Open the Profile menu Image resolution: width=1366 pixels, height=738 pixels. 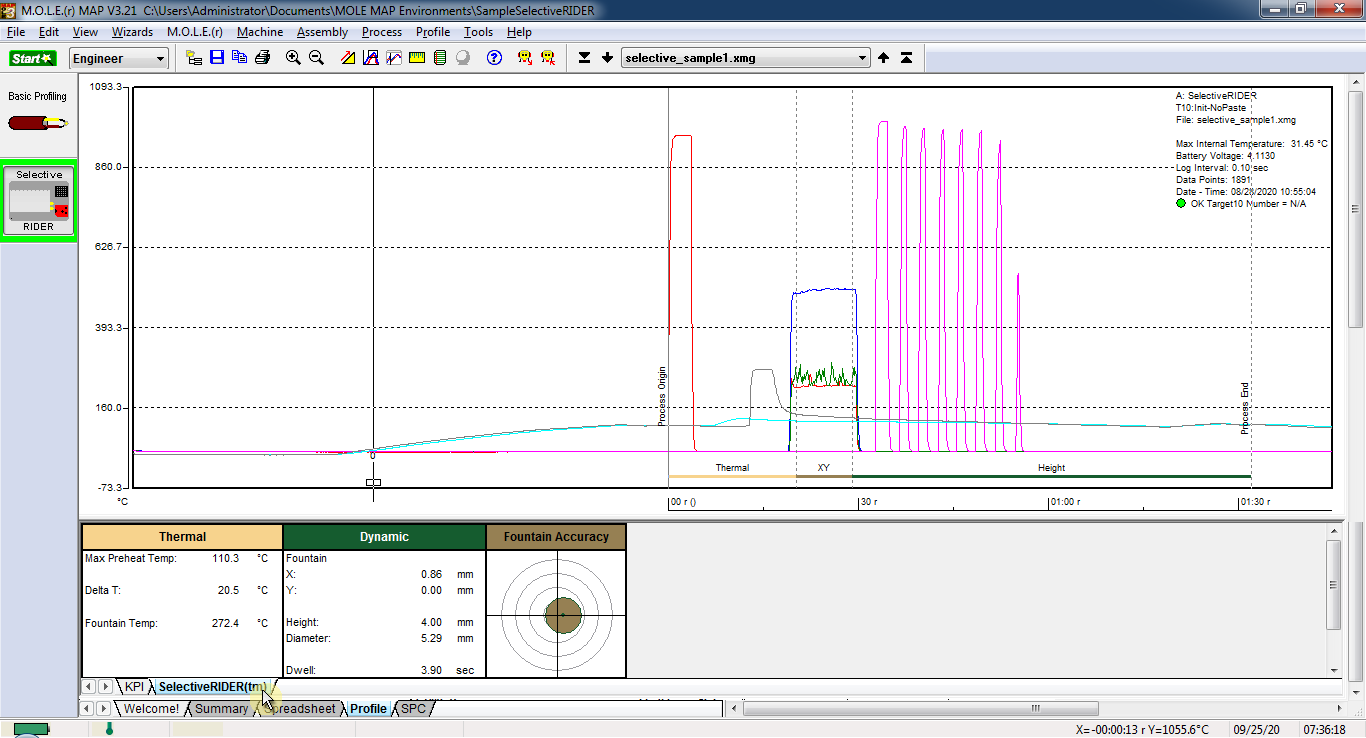point(433,32)
